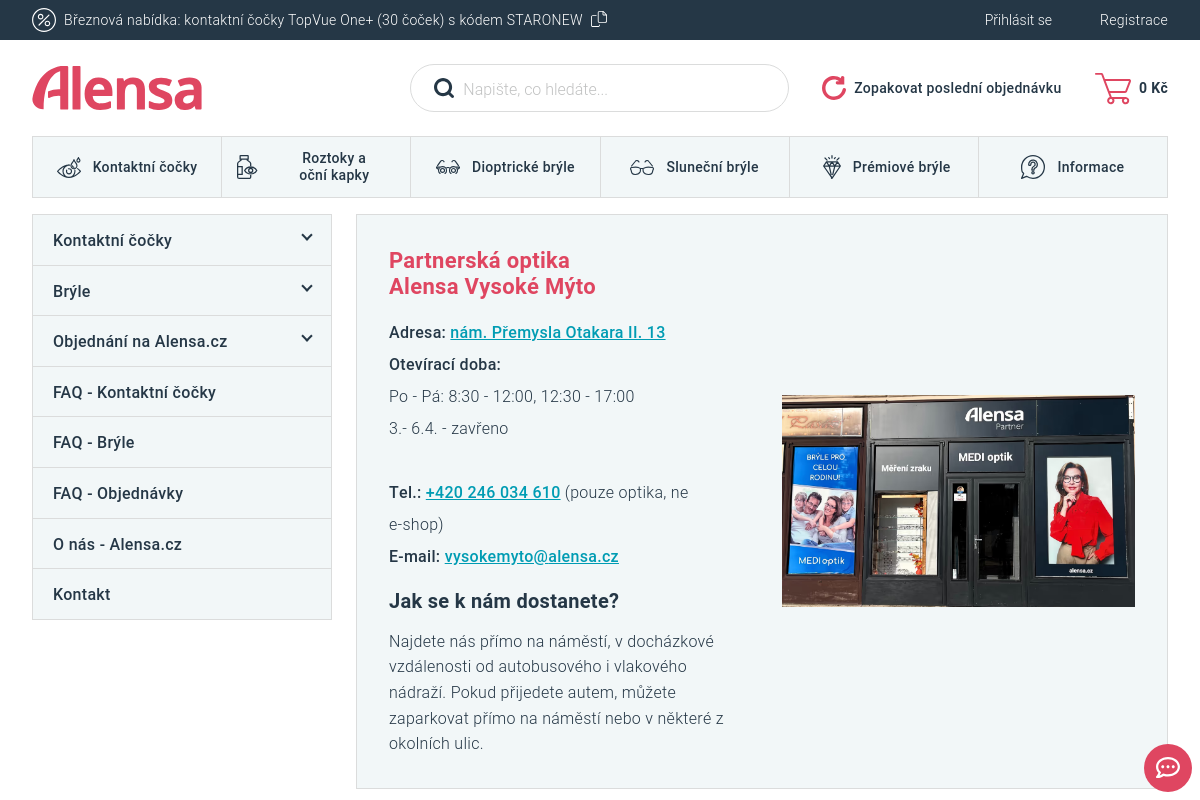Click the Přihlásit se link
The height and width of the screenshot is (800, 1200).
[x=1018, y=20]
